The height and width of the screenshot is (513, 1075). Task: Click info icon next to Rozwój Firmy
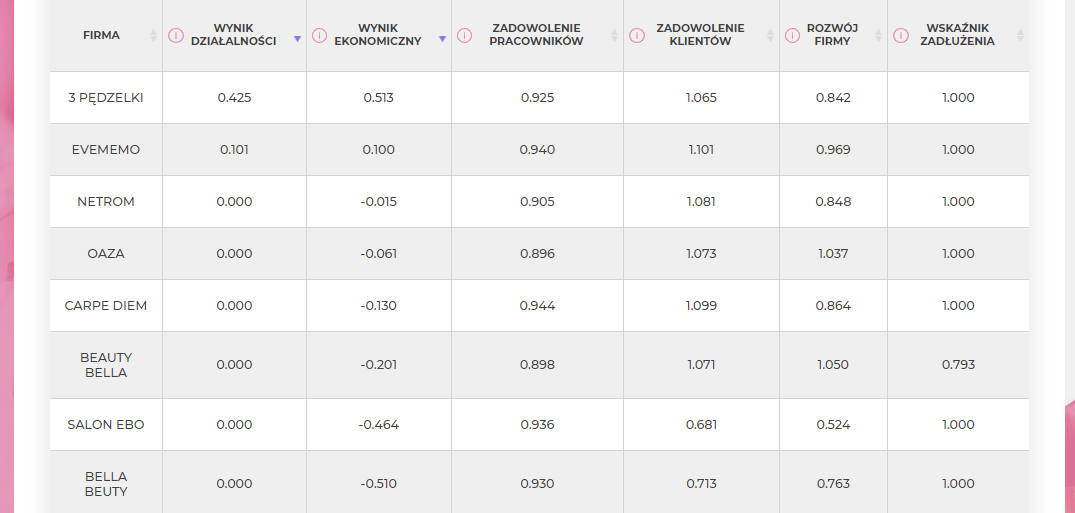point(793,35)
